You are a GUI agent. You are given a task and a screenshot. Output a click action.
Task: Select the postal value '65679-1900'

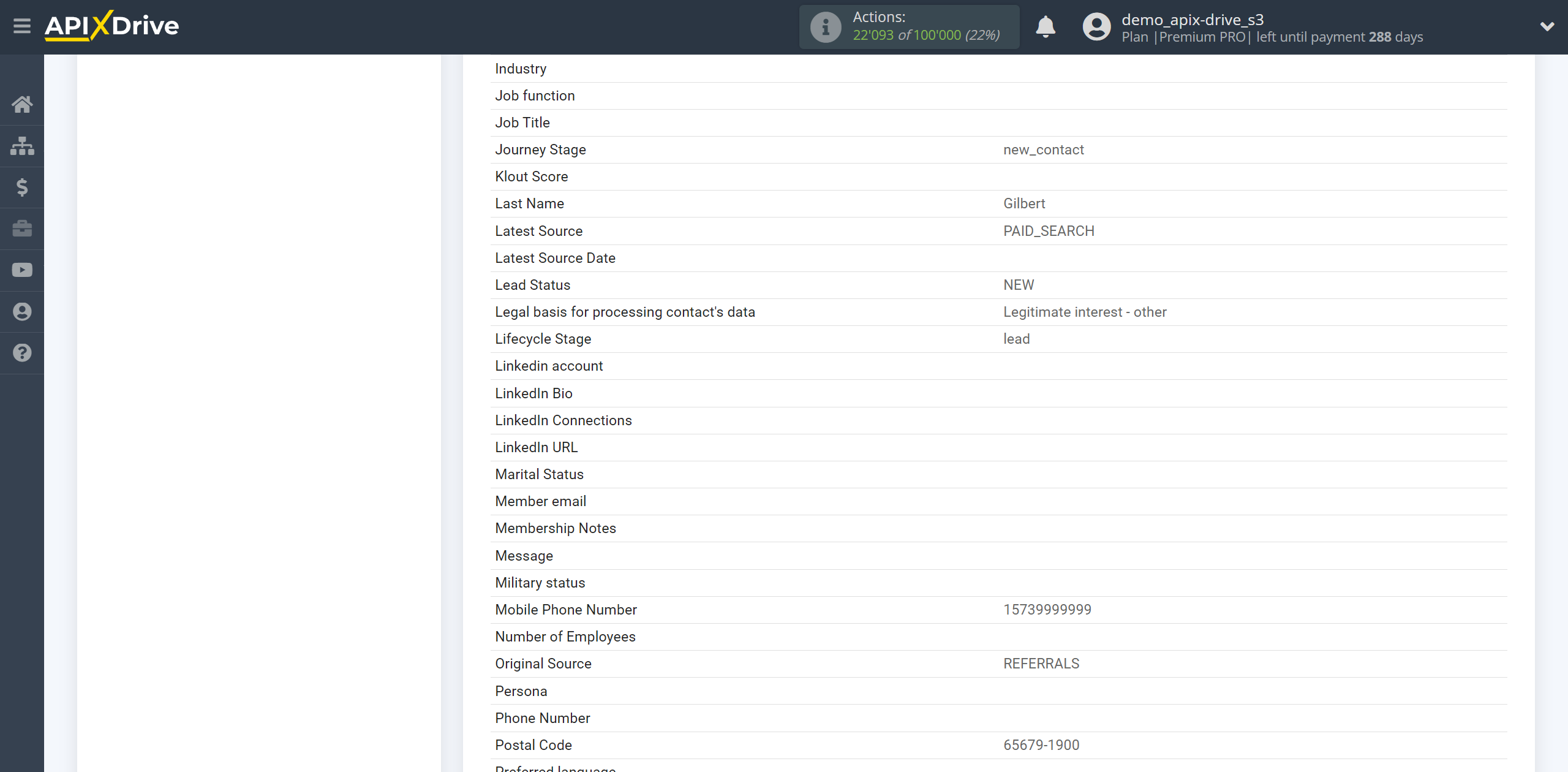tap(1041, 745)
